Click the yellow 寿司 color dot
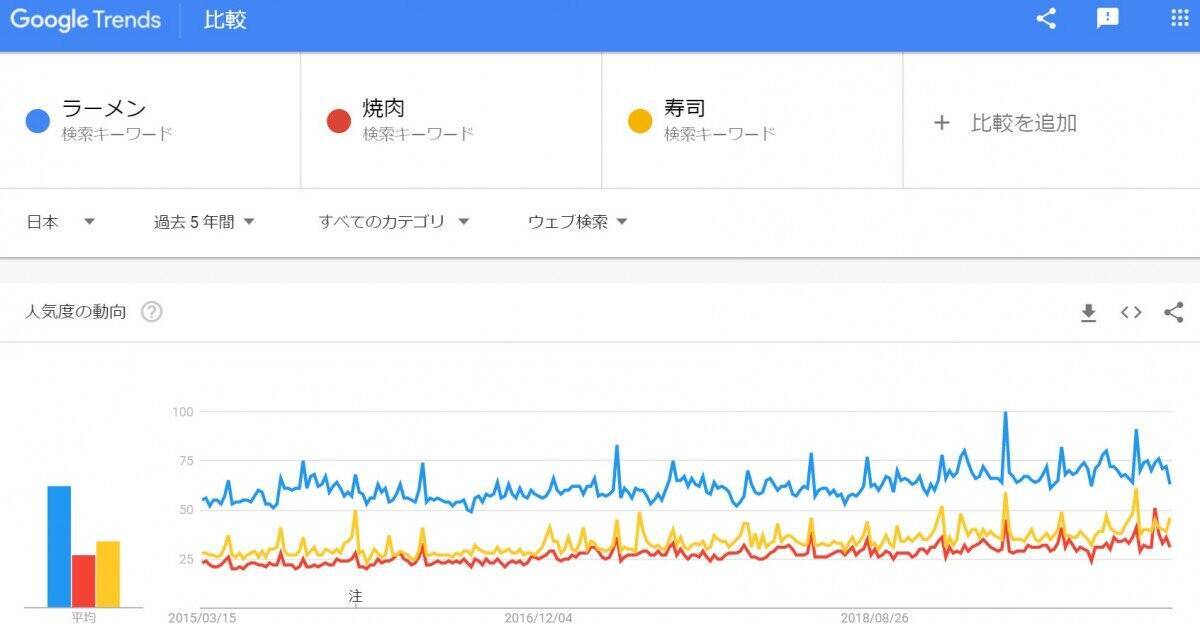 click(640, 122)
